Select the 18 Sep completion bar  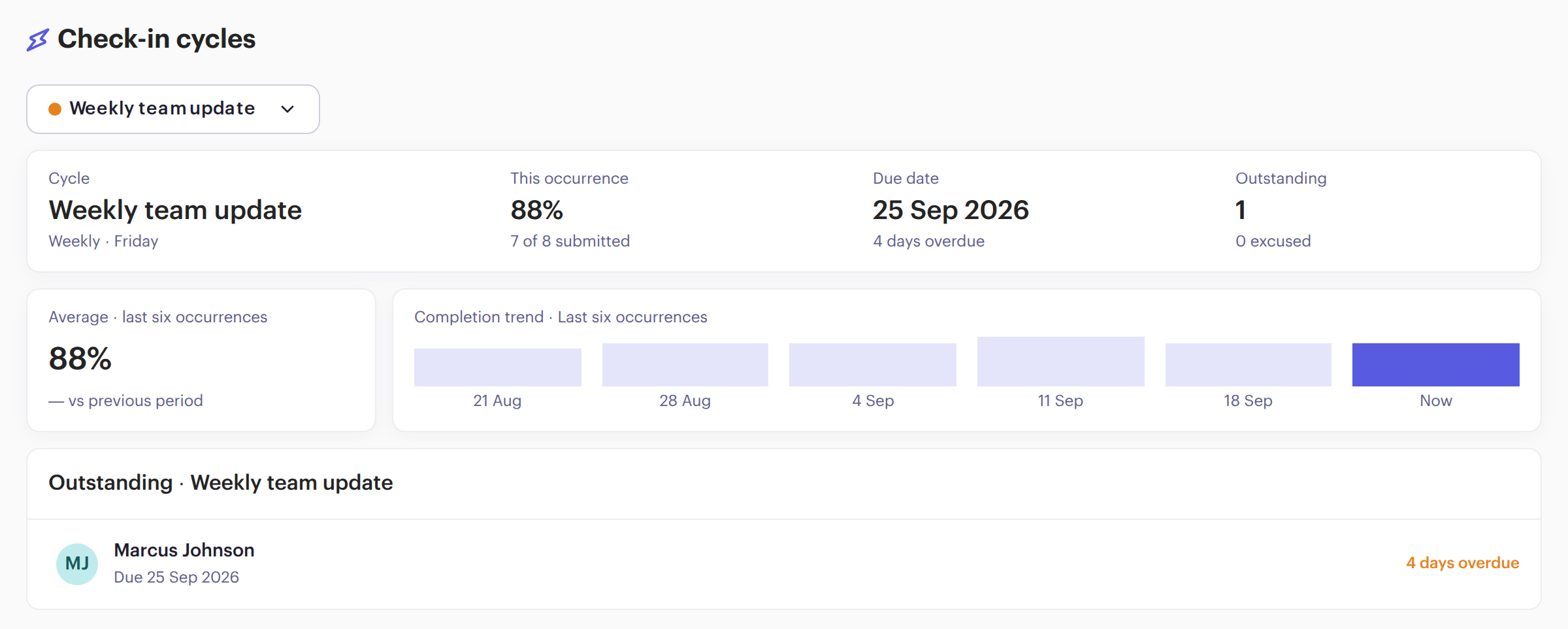click(x=1249, y=365)
